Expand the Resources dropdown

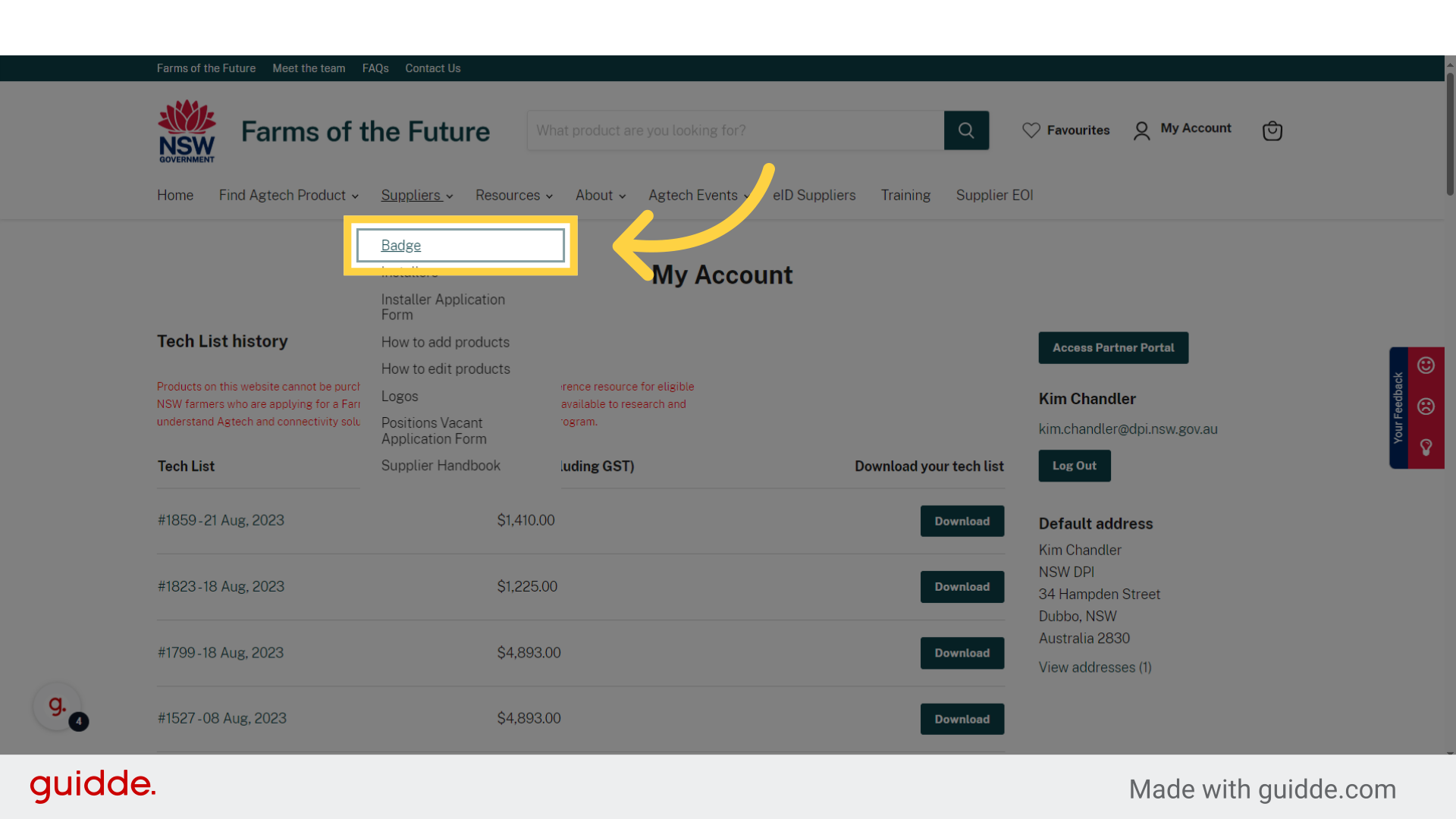[513, 195]
